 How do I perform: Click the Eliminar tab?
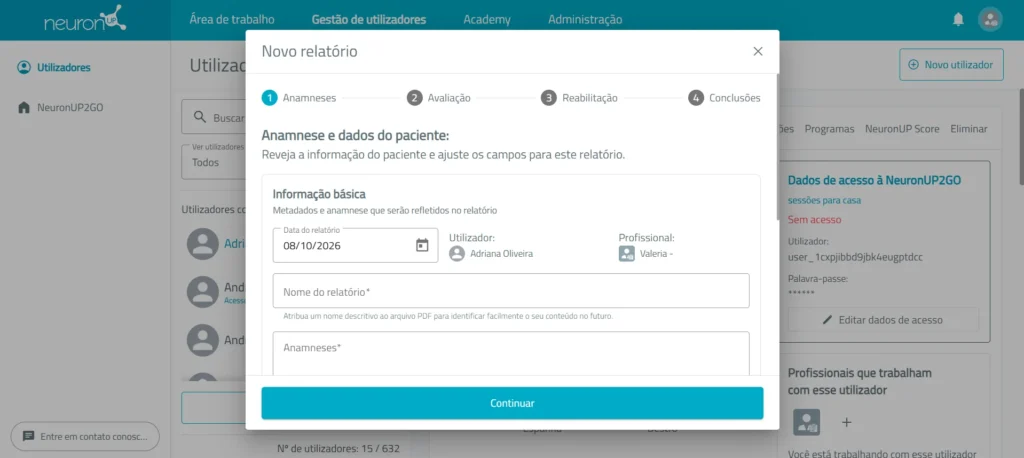coord(969,129)
